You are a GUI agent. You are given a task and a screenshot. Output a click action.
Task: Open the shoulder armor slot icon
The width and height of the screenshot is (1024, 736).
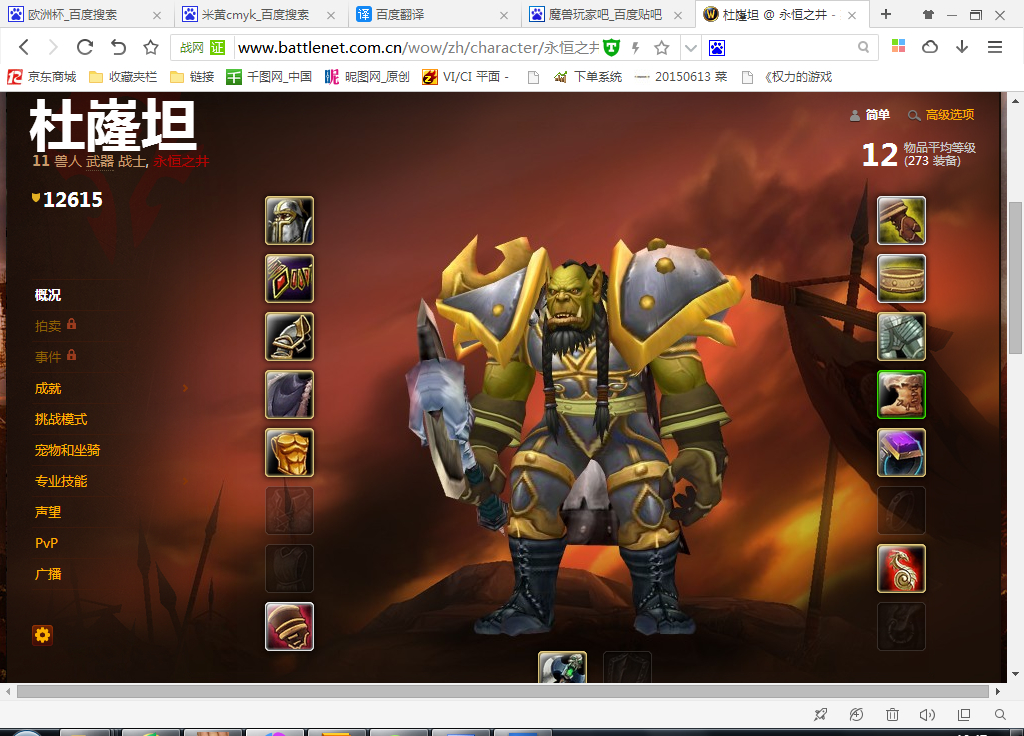click(x=289, y=337)
